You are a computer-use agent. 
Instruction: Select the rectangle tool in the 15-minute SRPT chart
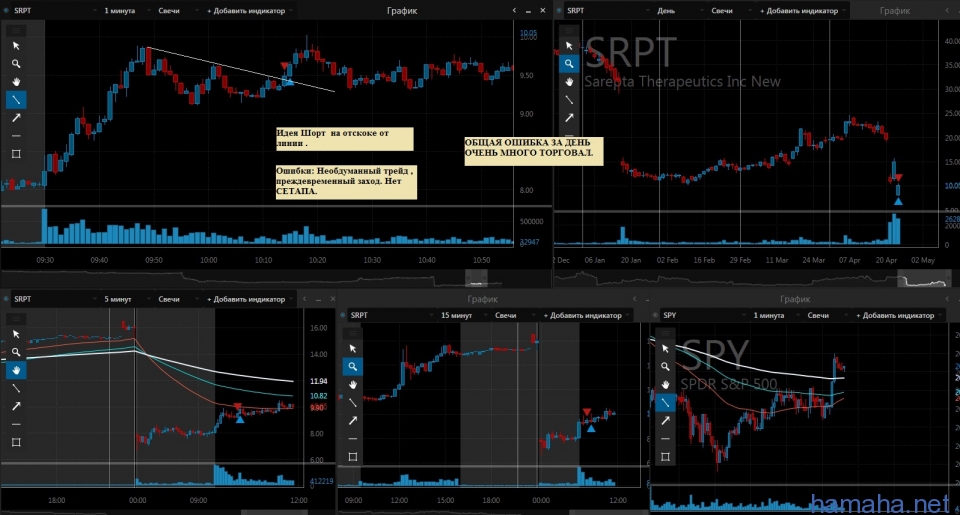click(353, 456)
